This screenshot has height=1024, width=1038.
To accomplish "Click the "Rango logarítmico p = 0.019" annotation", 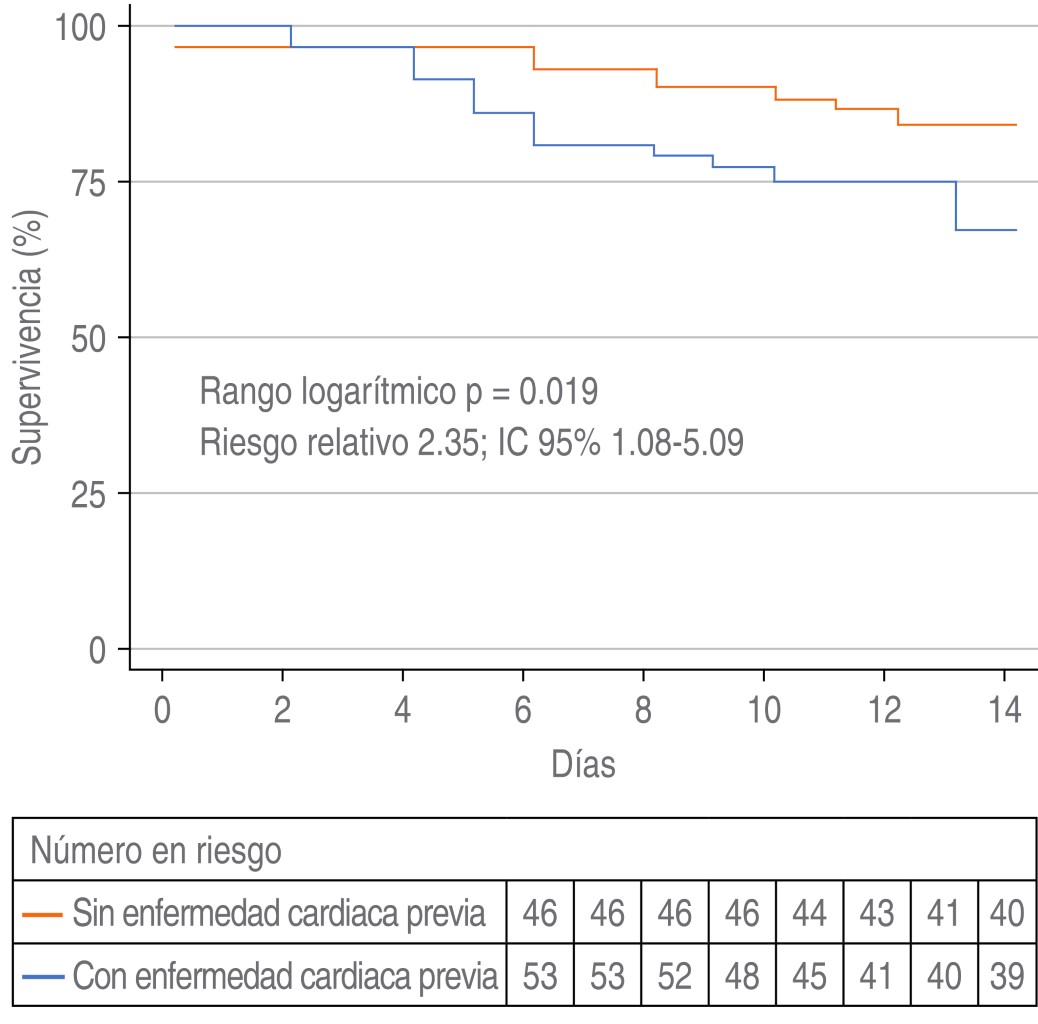I will pyautogui.click(x=399, y=391).
